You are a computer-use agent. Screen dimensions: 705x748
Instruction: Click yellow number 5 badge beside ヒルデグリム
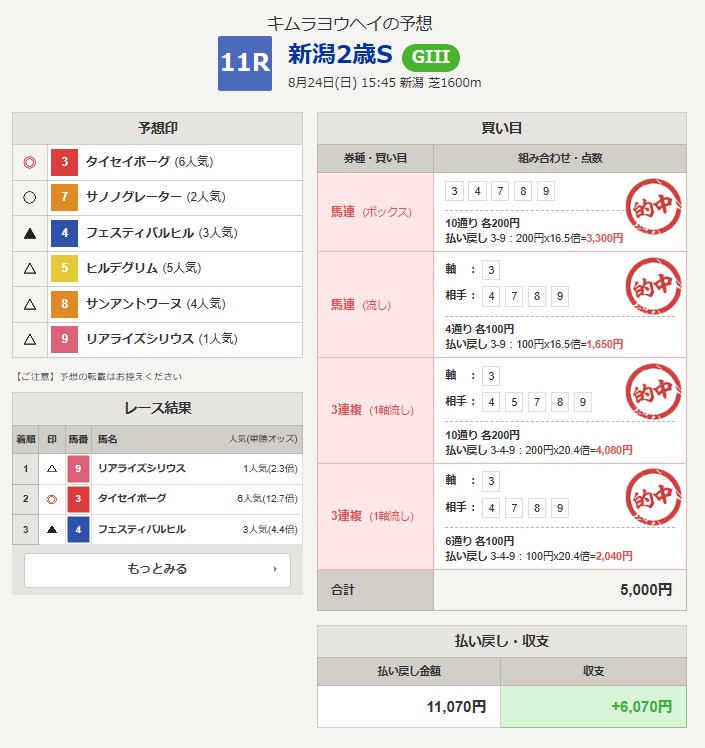64,268
